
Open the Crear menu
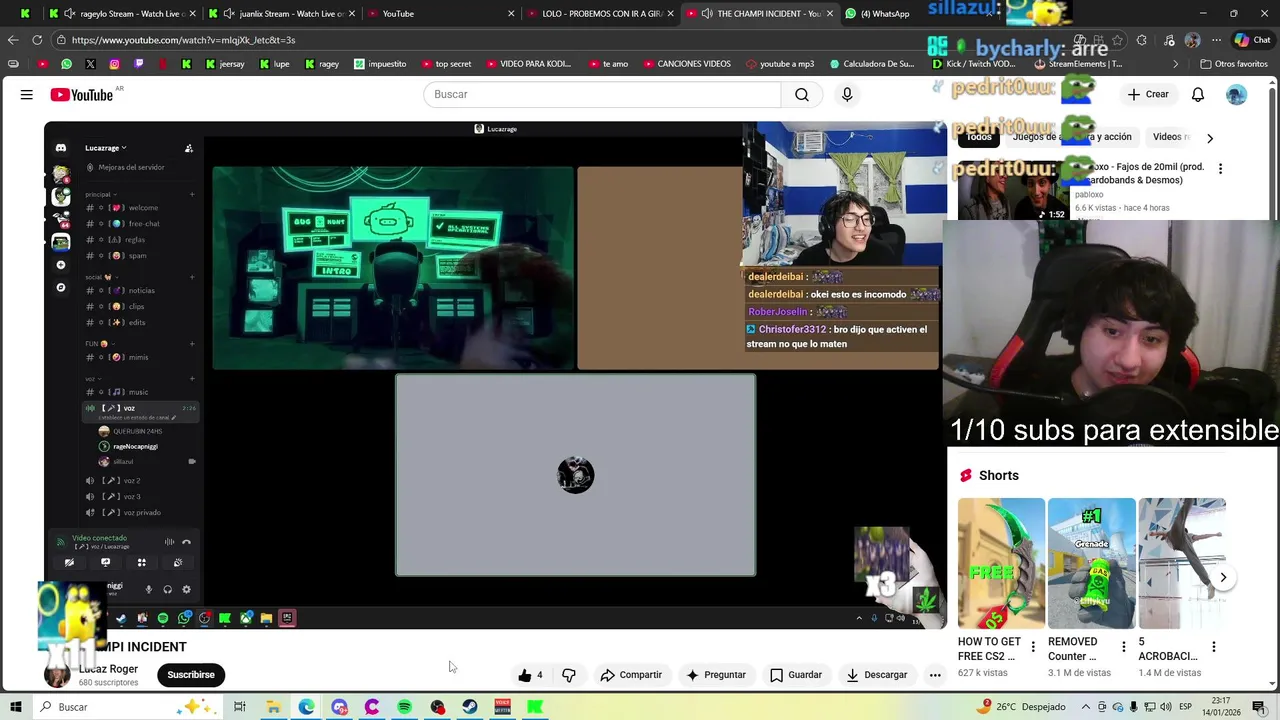click(x=1147, y=94)
